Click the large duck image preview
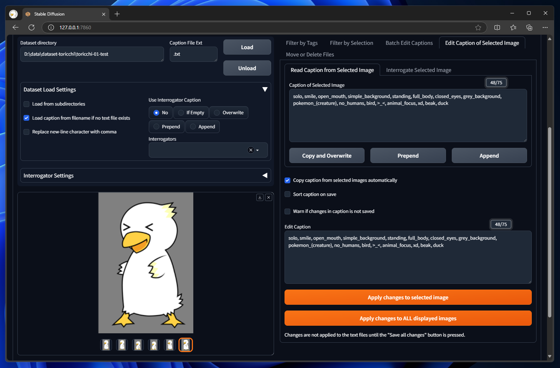Viewport: 560px width, 368px height. click(x=146, y=263)
